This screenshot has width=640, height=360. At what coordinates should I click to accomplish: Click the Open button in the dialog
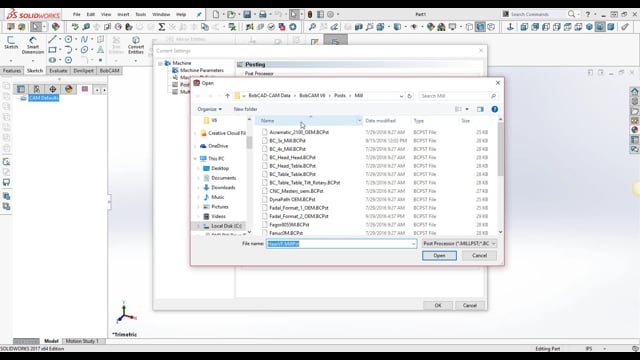pos(439,256)
